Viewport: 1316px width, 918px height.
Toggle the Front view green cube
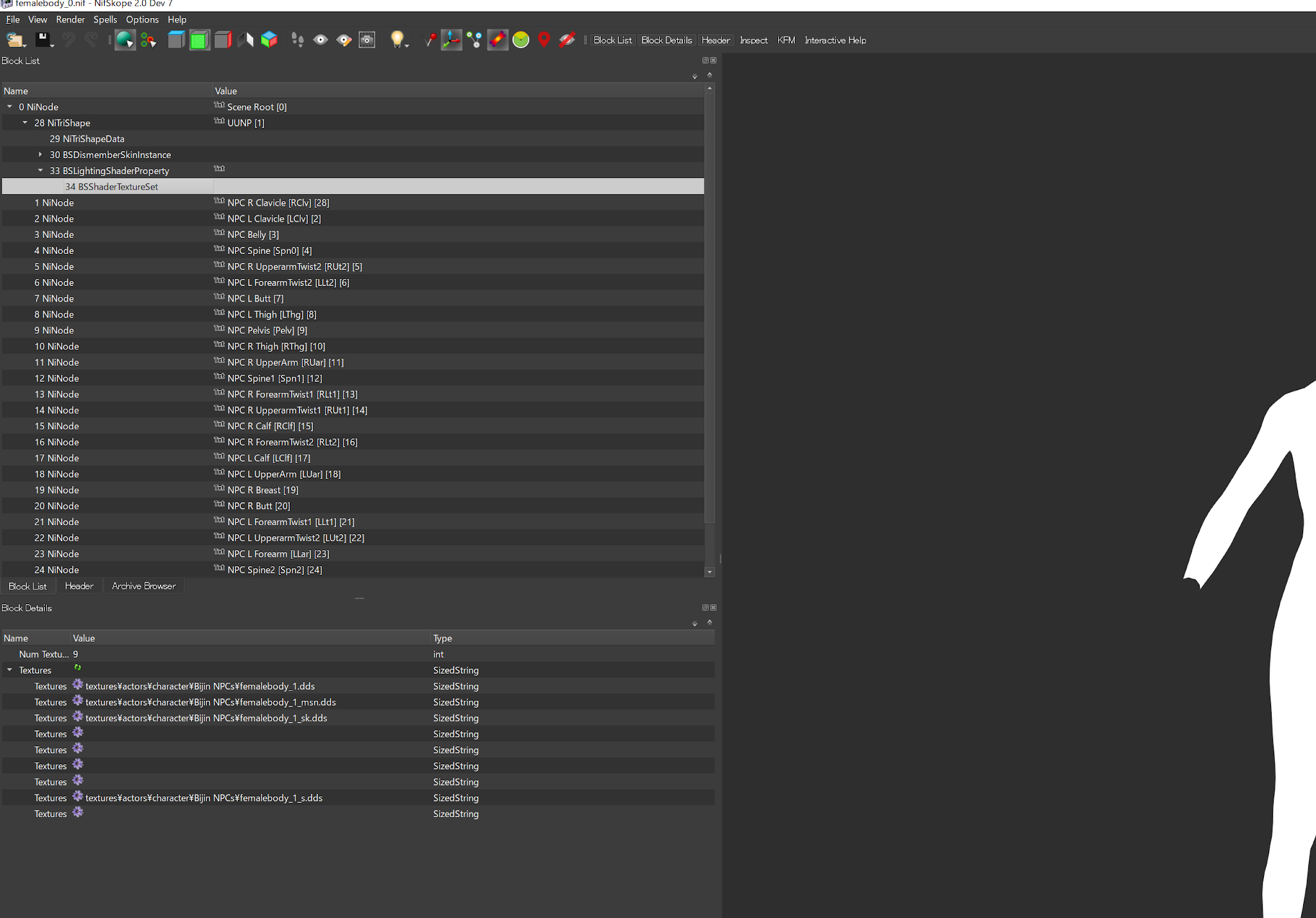(199, 40)
